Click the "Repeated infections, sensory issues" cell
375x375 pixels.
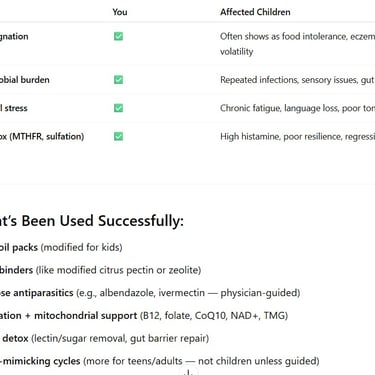pos(297,80)
